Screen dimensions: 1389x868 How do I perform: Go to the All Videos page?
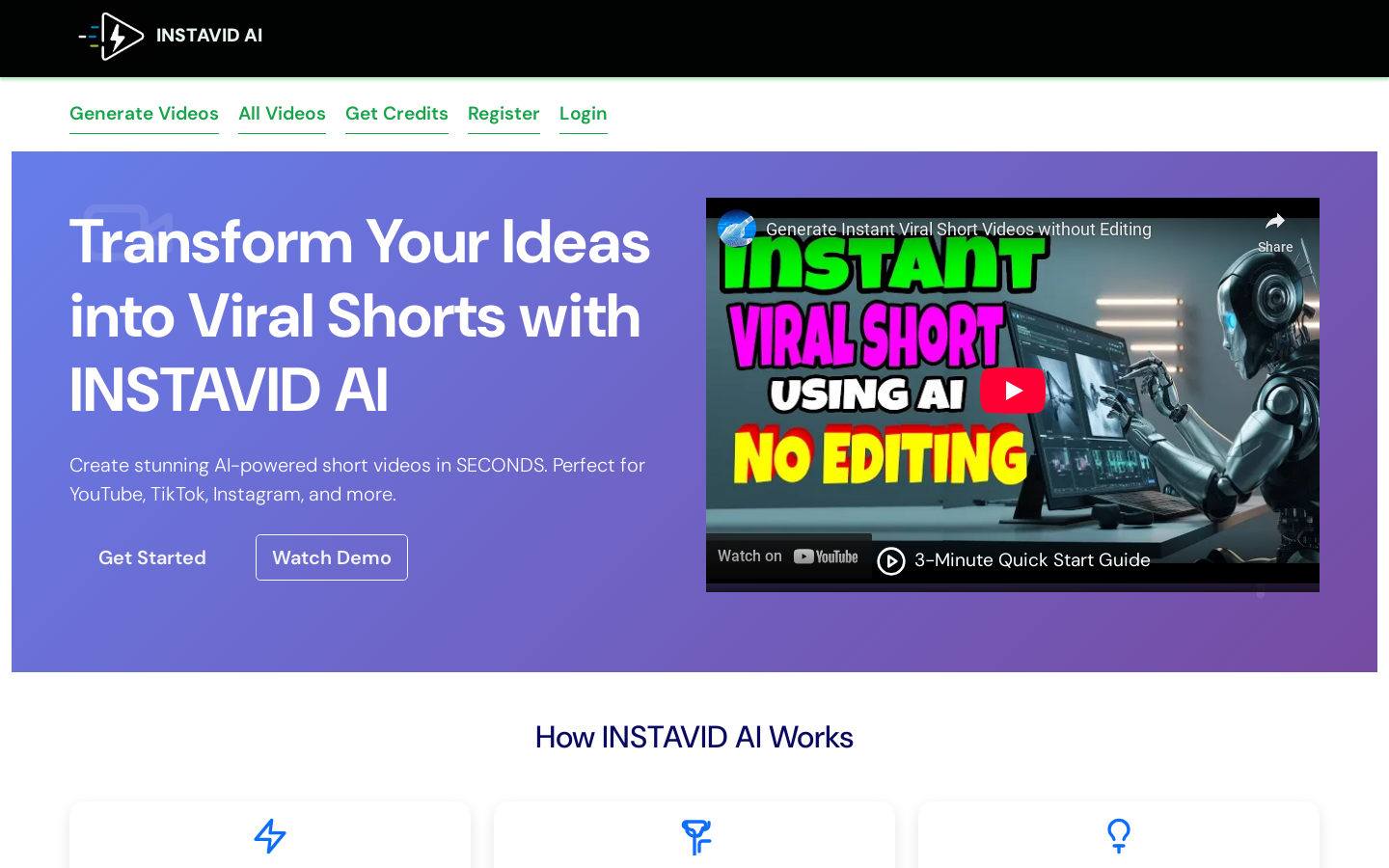[282, 114]
